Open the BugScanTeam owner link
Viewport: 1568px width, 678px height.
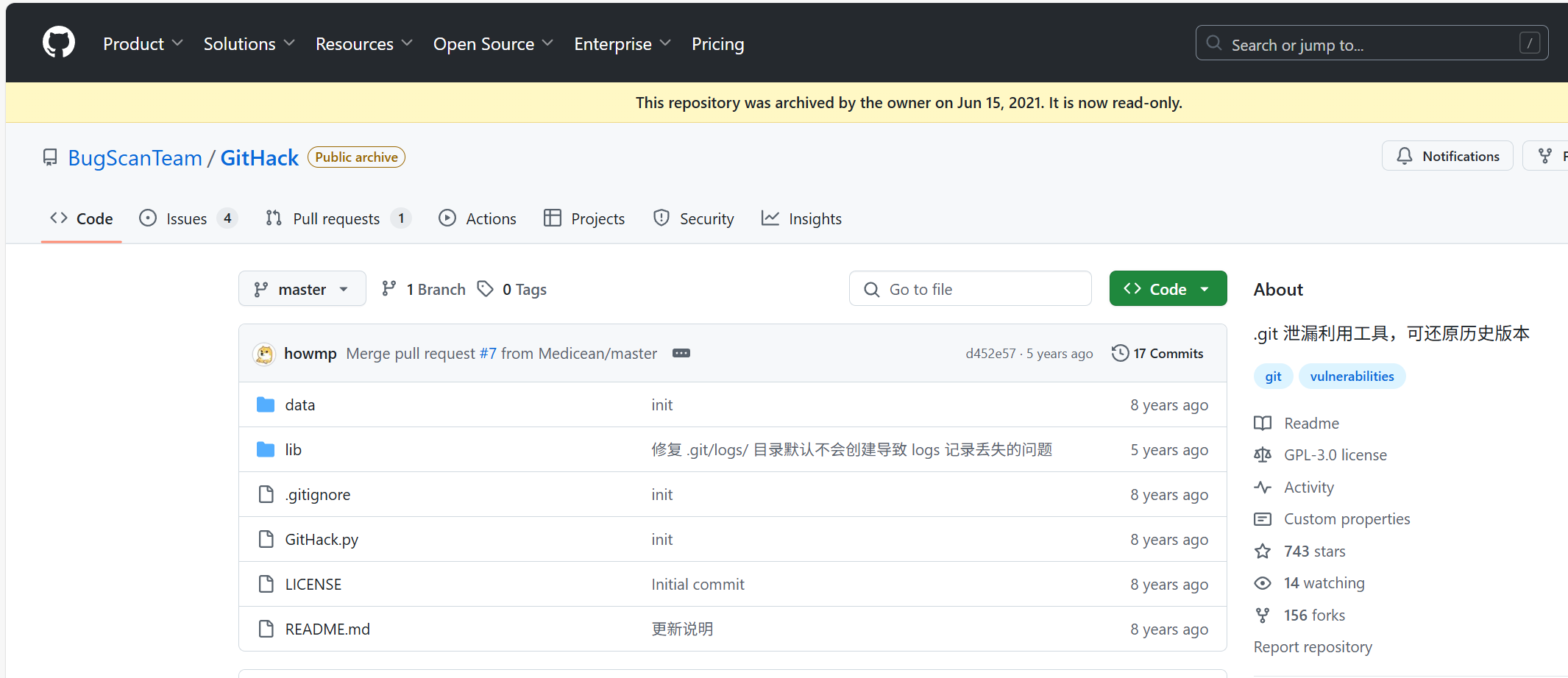pyautogui.click(x=135, y=158)
